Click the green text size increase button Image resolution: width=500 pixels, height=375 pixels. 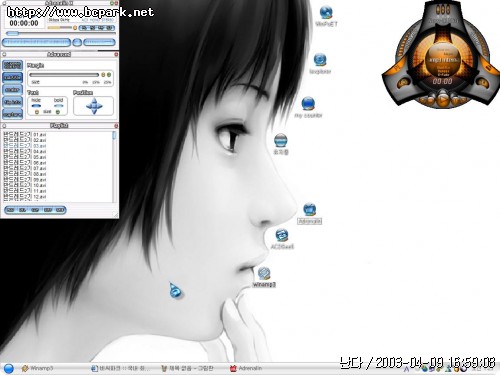pos(58,112)
